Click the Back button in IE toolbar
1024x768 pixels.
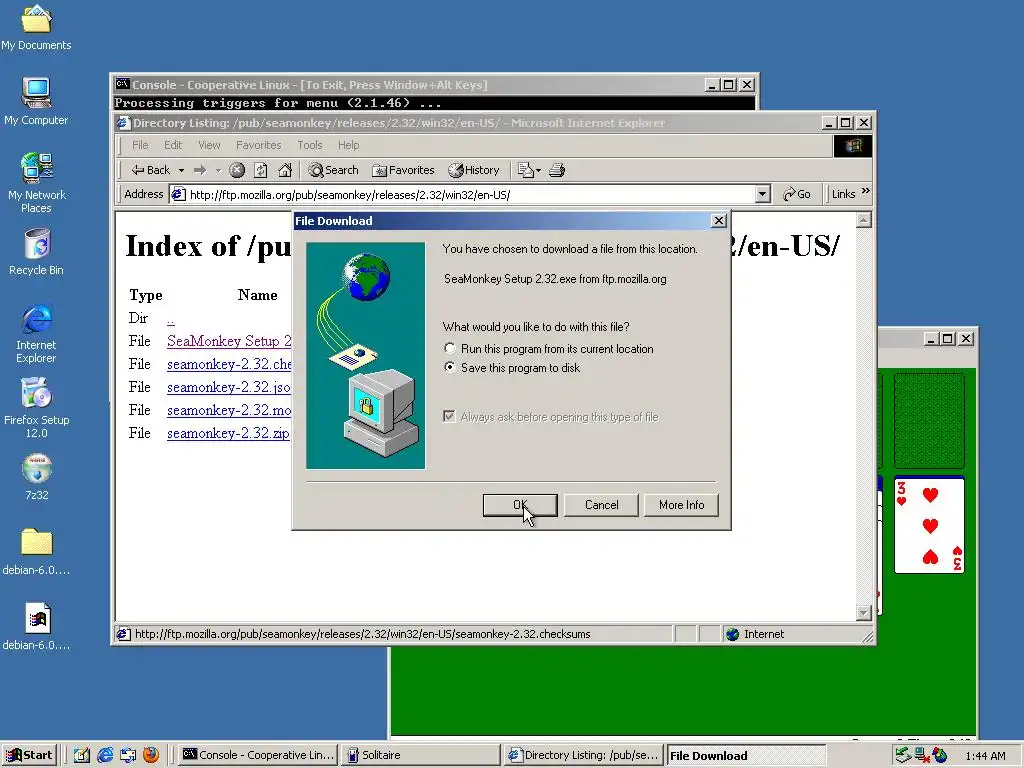(x=151, y=170)
